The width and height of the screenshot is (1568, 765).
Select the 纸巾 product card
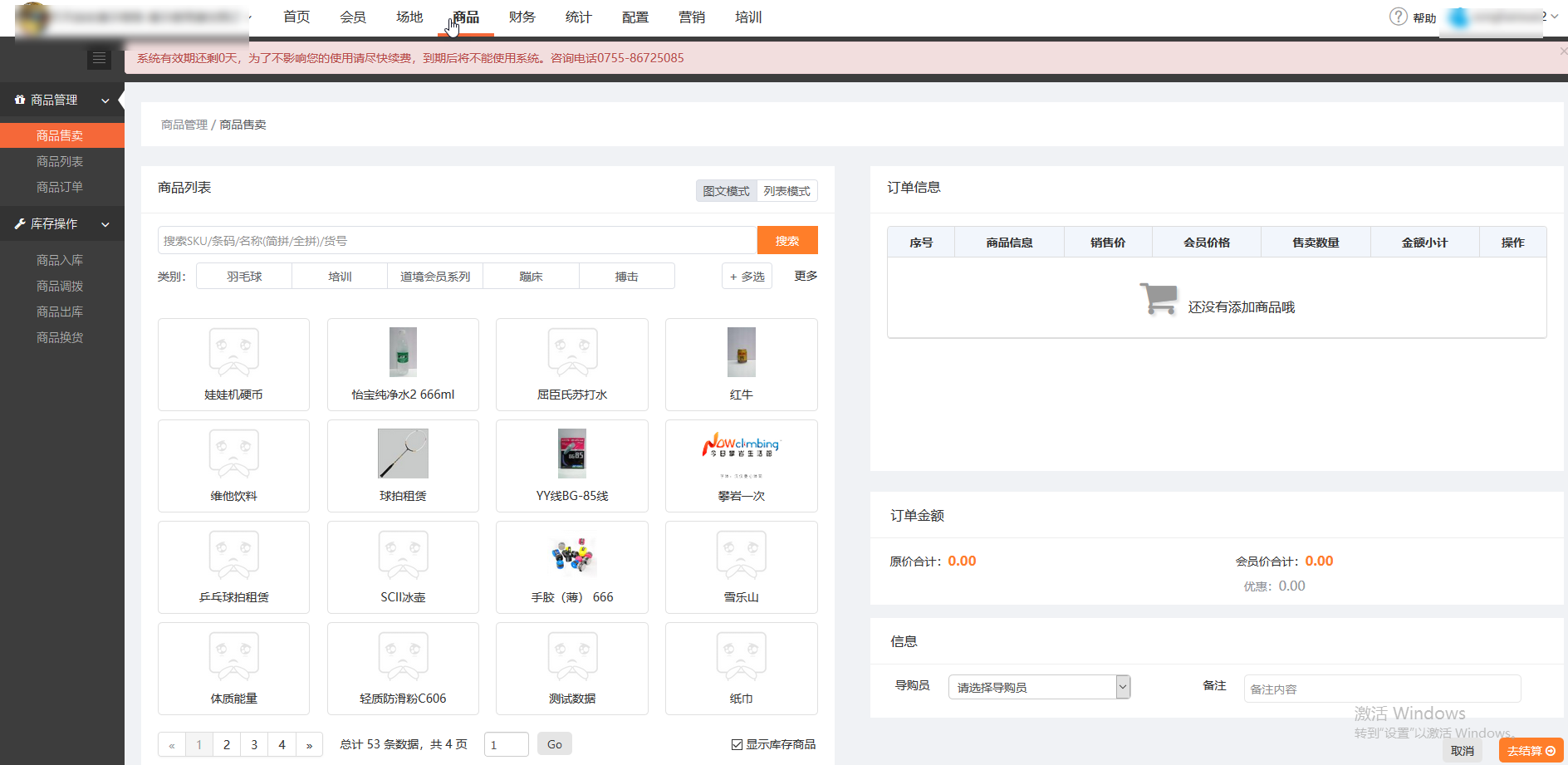point(742,669)
